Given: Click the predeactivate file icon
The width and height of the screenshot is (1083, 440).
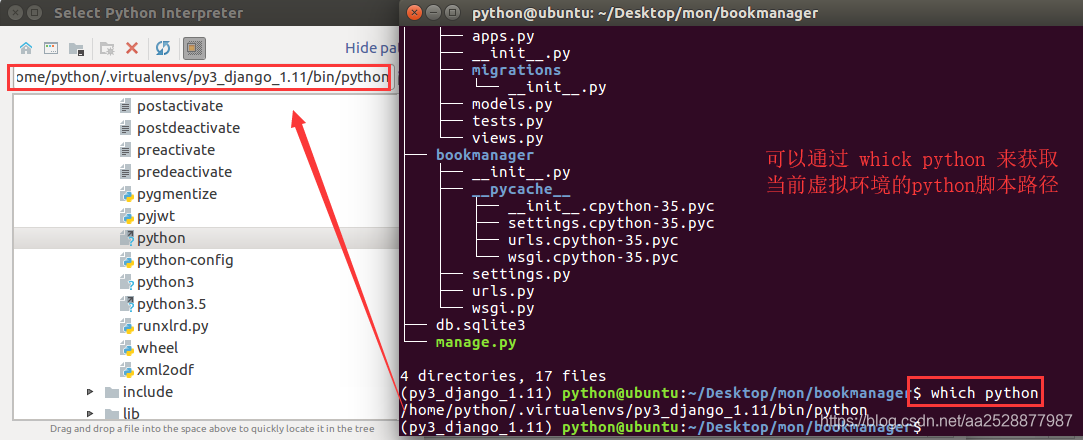Looking at the screenshot, I should point(125,172).
